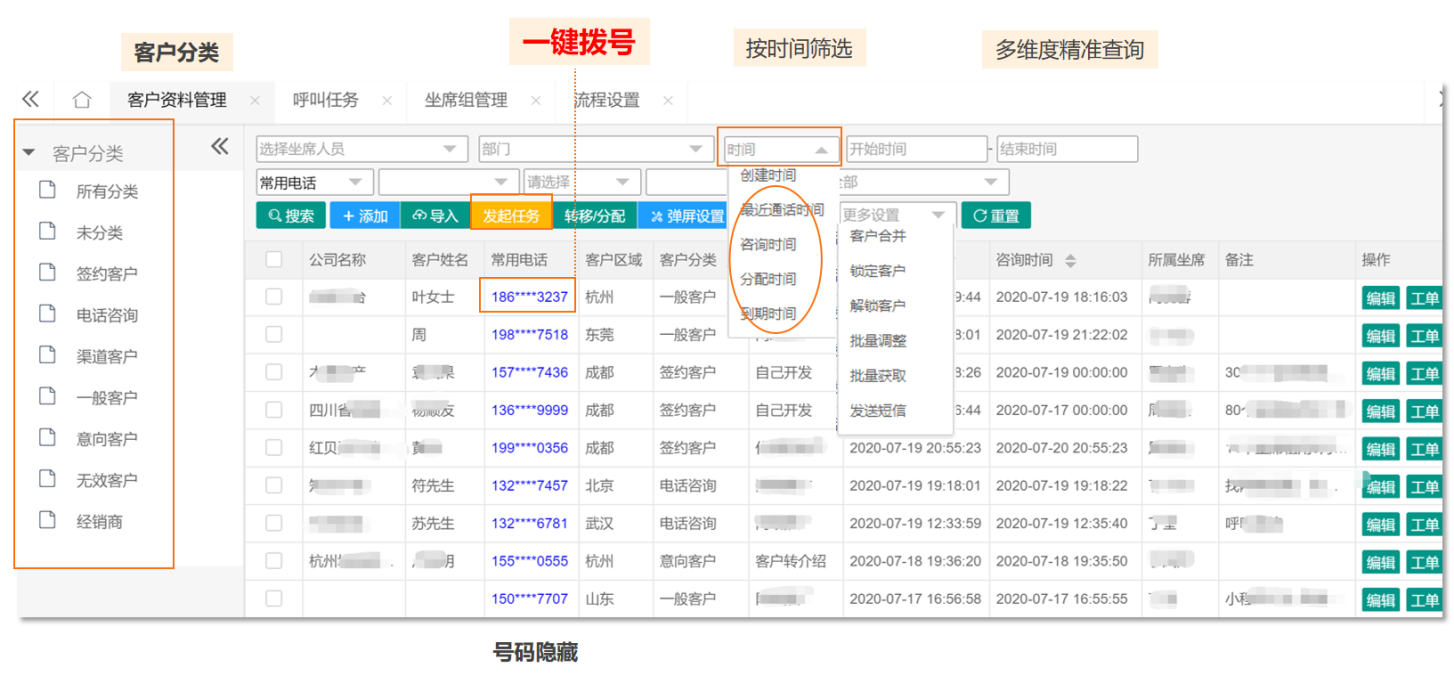Open the 更多设置 dropdown

tap(896, 215)
